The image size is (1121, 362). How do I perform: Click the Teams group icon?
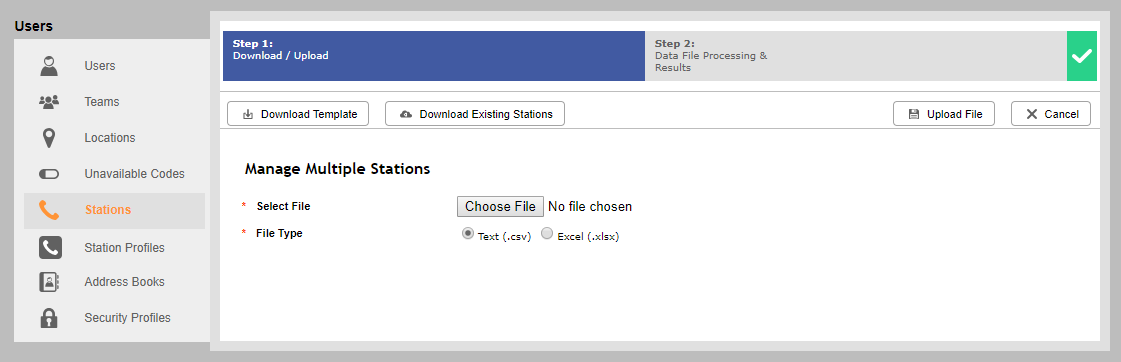point(49,102)
